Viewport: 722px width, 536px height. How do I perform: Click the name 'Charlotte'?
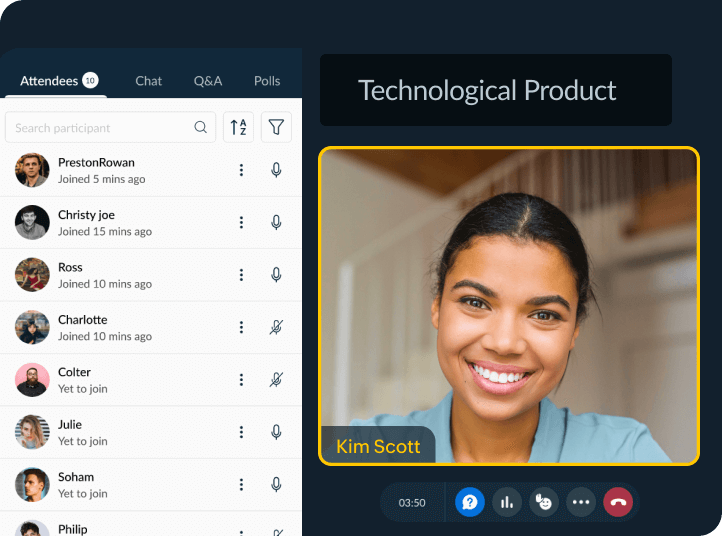82,320
